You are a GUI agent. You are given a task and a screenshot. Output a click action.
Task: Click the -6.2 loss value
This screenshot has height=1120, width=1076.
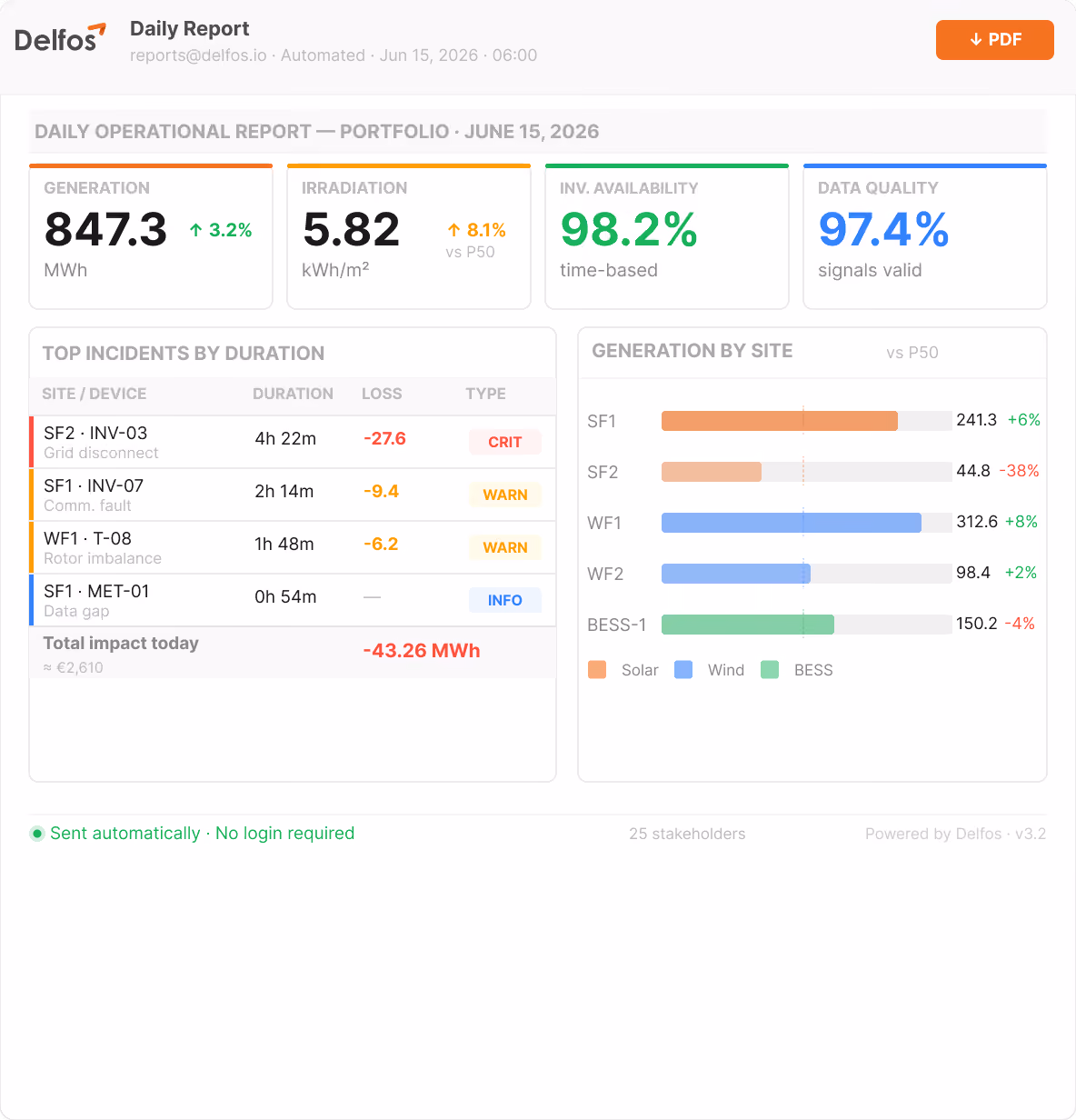(x=382, y=545)
